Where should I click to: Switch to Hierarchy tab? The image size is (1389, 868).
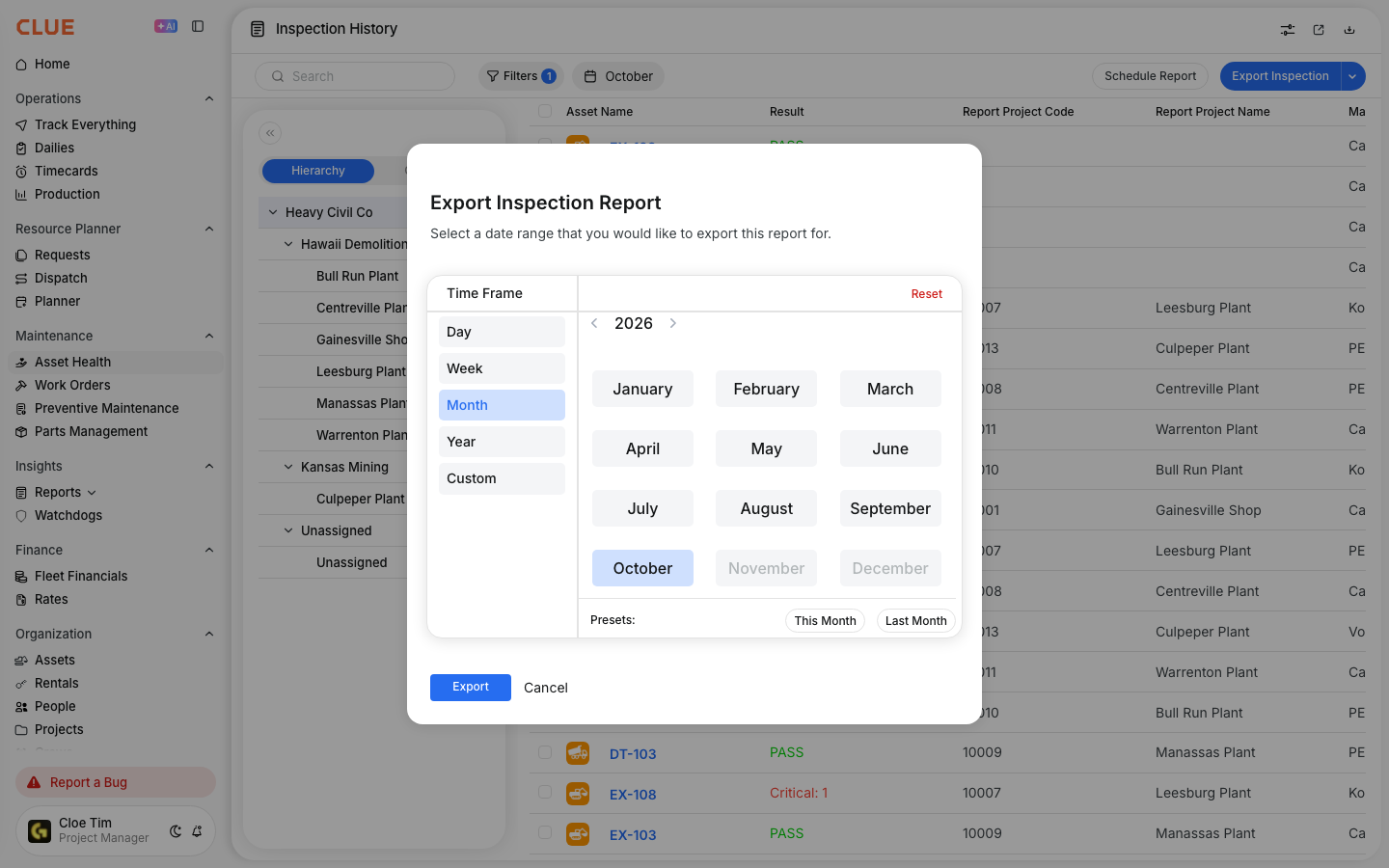click(x=318, y=171)
